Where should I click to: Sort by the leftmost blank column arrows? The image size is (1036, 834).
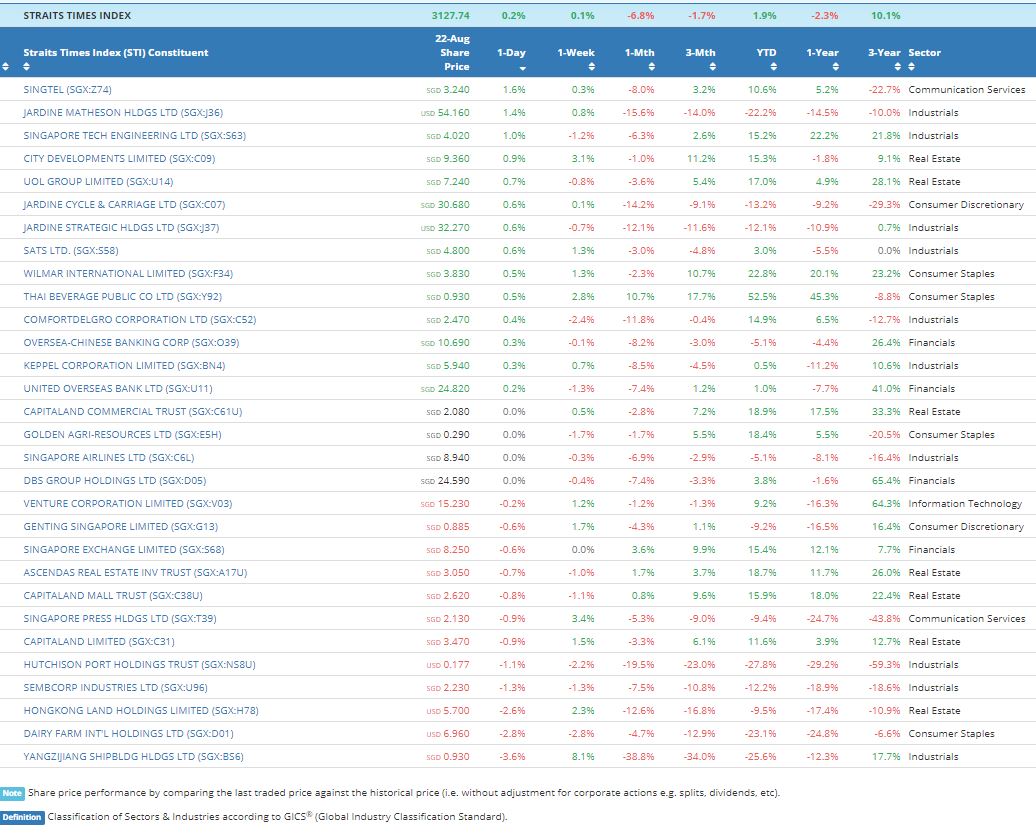pos(6,66)
